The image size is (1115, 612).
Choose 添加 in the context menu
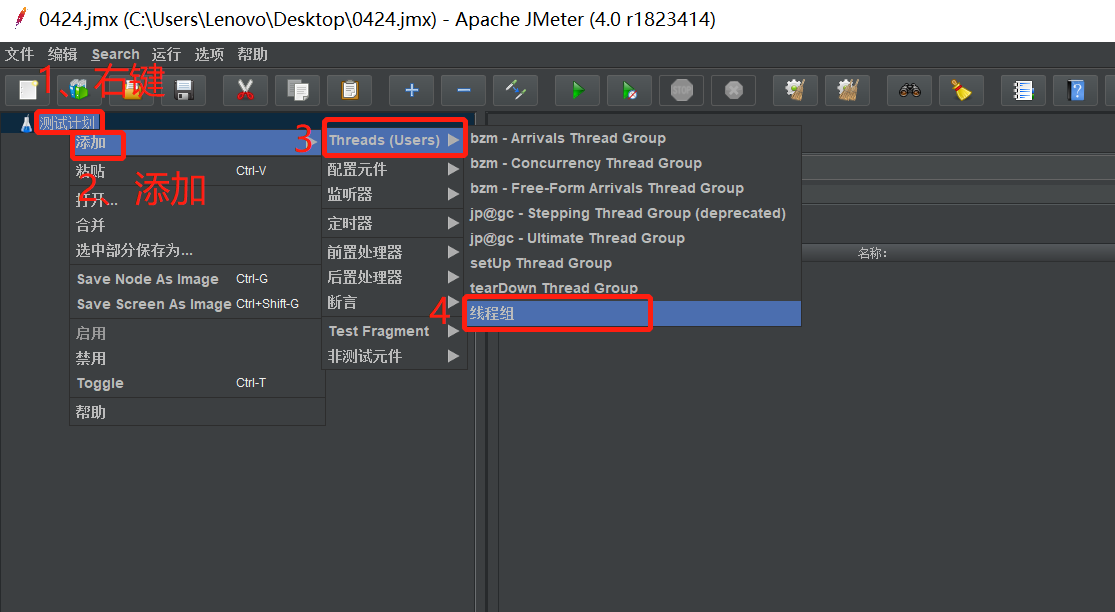point(197,143)
